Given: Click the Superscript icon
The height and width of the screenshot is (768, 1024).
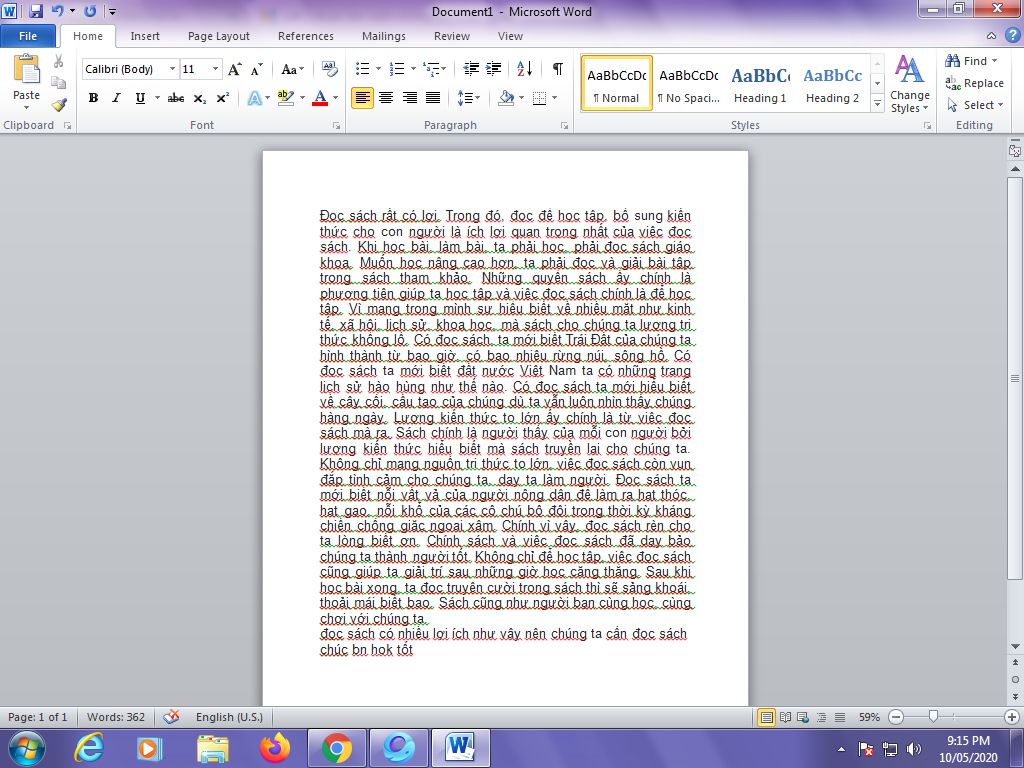Looking at the screenshot, I should pos(223,98).
